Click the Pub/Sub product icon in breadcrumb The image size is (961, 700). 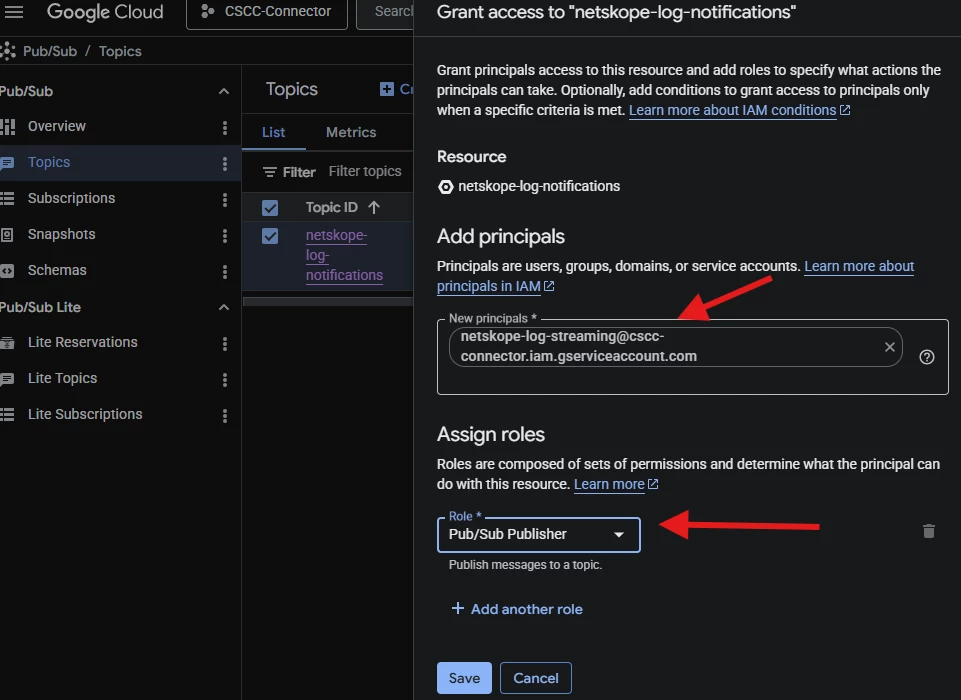click(8, 51)
